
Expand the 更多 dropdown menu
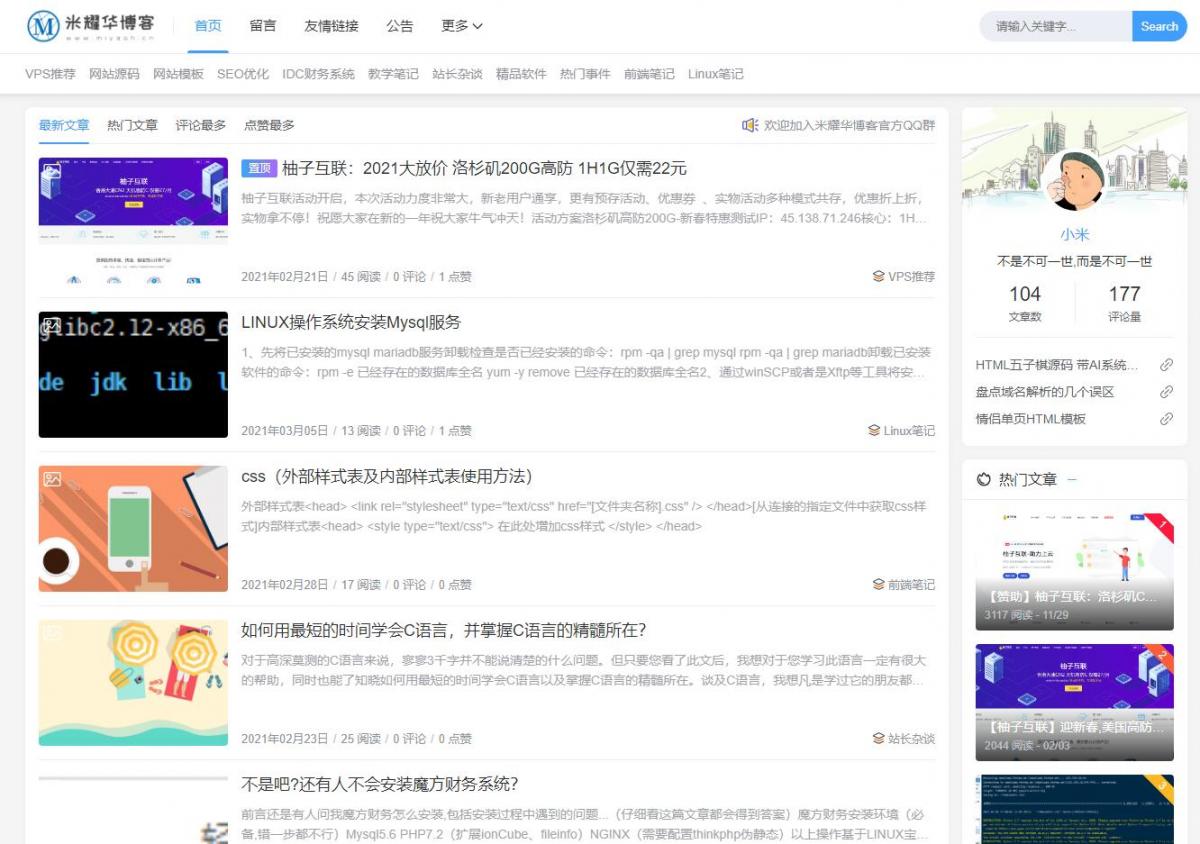click(x=461, y=27)
